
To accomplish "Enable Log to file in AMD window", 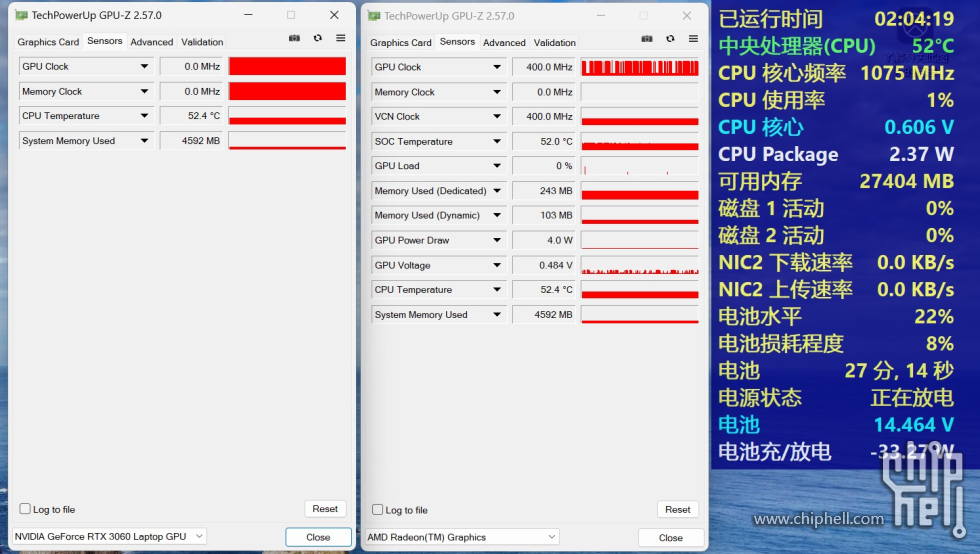I will tap(378, 510).
